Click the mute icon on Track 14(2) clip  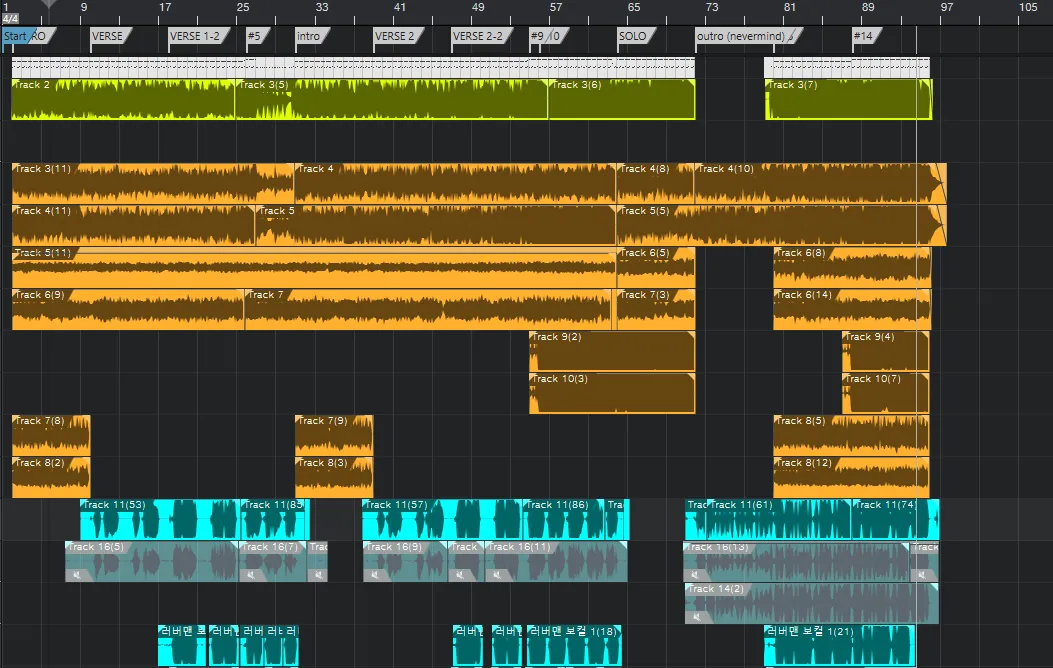698,616
